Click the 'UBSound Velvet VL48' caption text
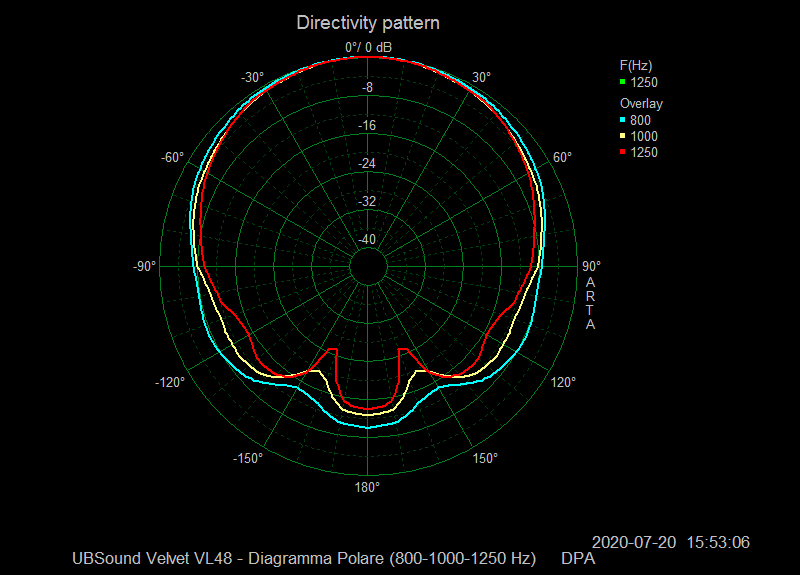Image resolution: width=800 pixels, height=575 pixels. pyautogui.click(x=152, y=559)
